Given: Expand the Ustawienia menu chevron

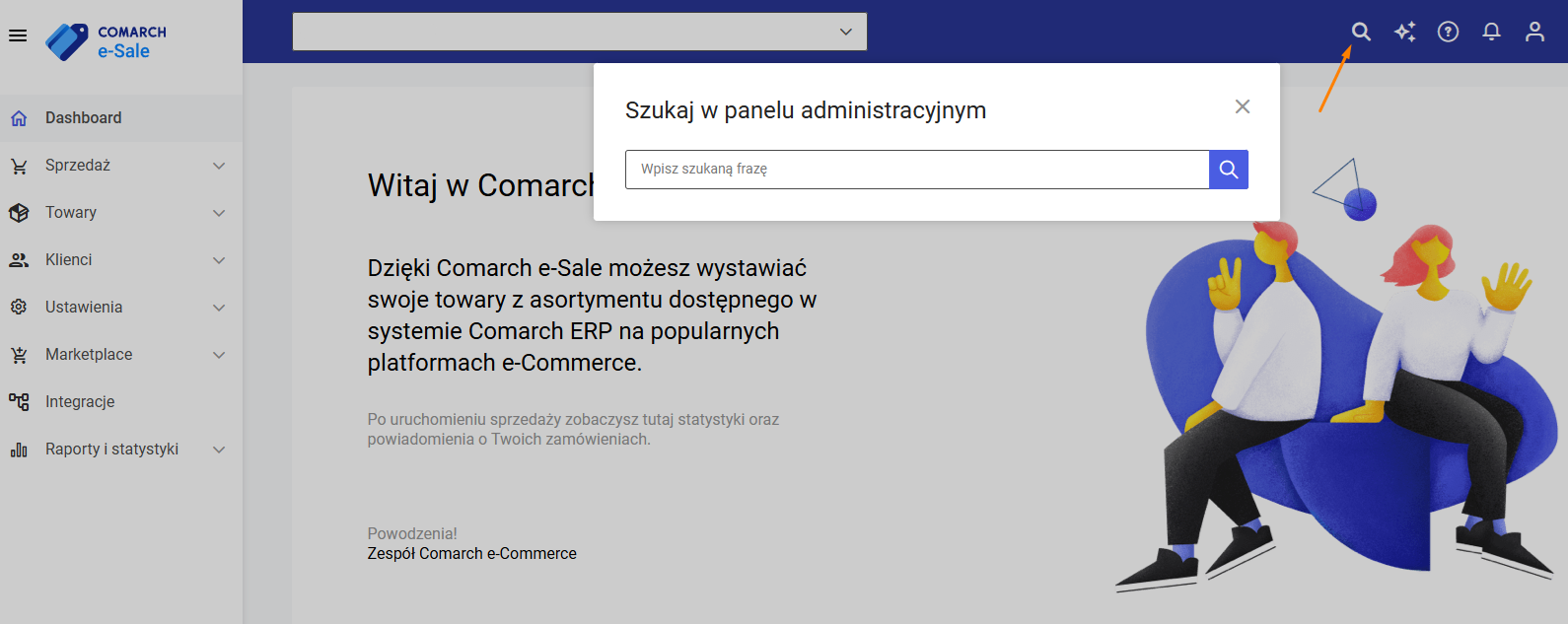Looking at the screenshot, I should click(x=219, y=308).
